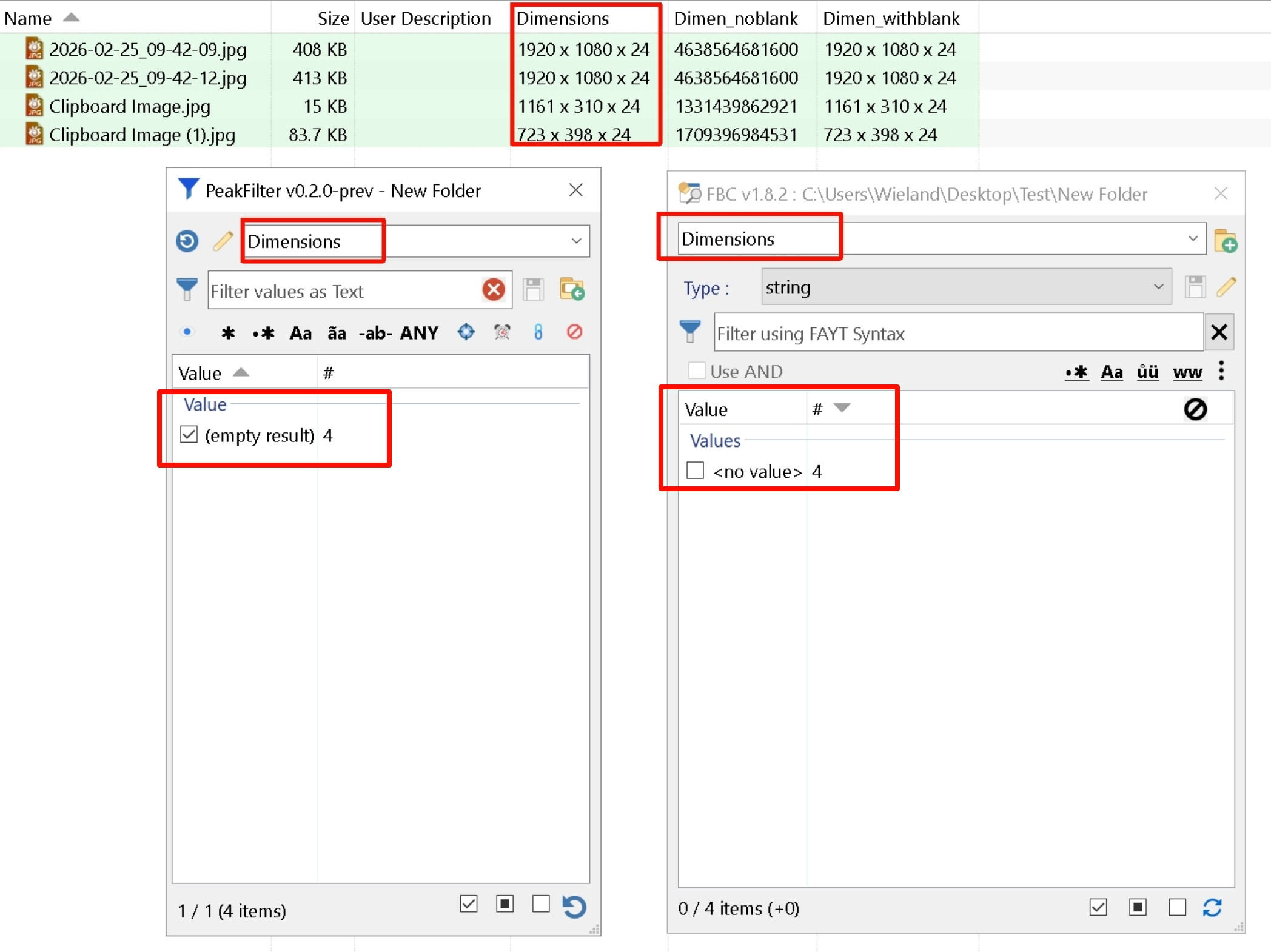Open the FBC three-dot options menu
The image size is (1271, 952).
pyautogui.click(x=1221, y=370)
